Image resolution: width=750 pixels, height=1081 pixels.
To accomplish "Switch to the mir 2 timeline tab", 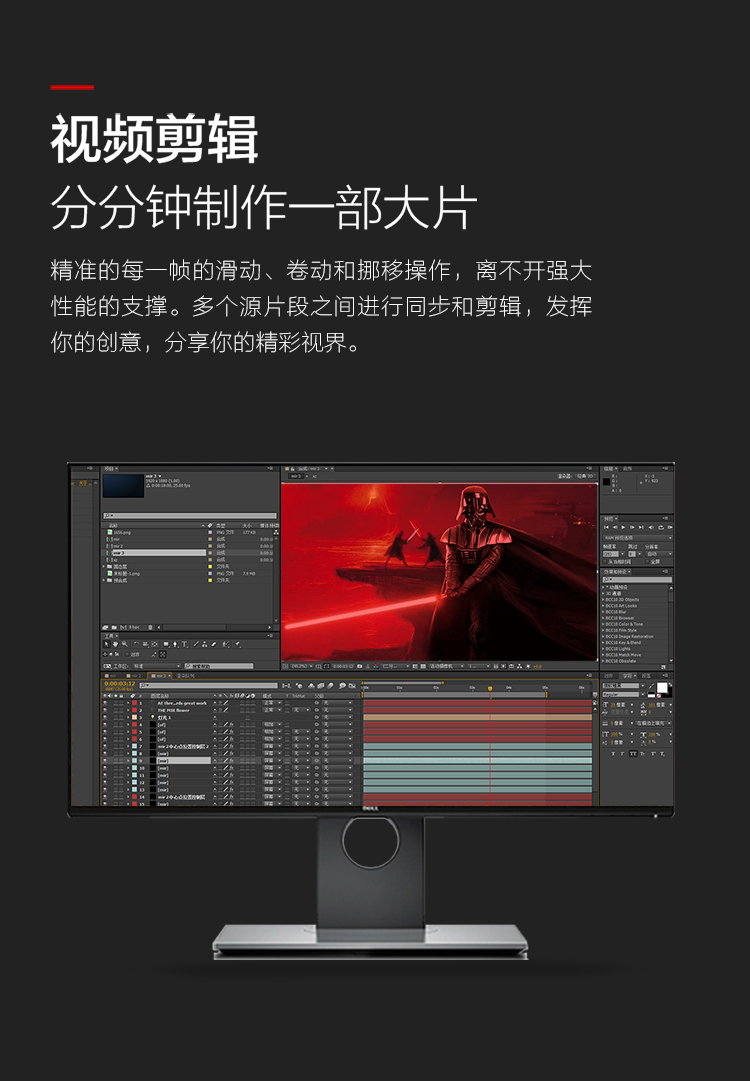I will click(134, 676).
